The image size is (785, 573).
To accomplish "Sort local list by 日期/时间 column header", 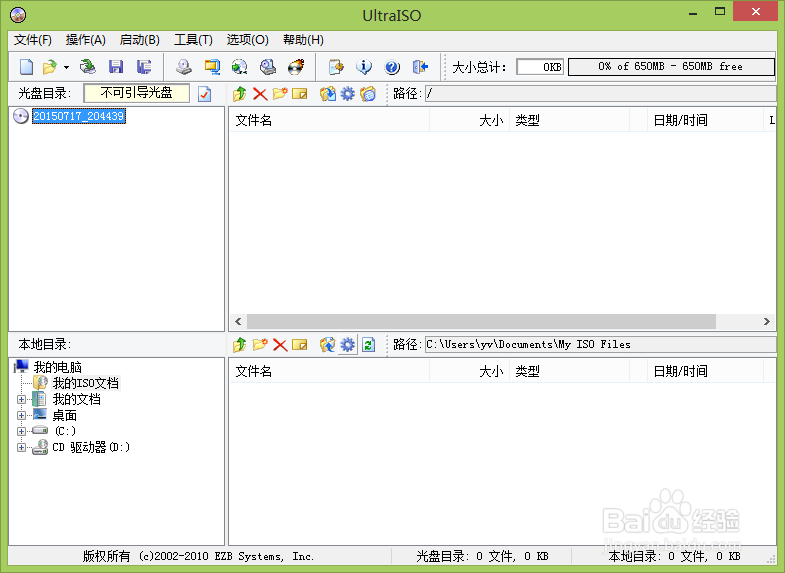I will coord(705,371).
